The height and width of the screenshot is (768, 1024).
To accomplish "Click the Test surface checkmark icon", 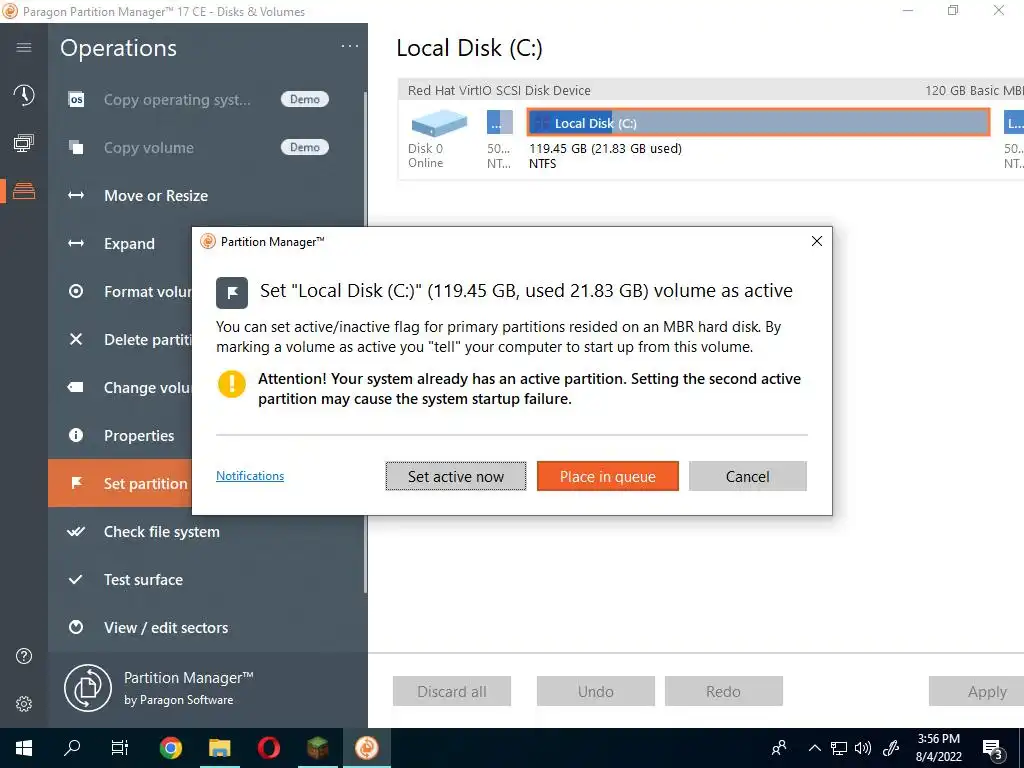I will click(x=76, y=579).
